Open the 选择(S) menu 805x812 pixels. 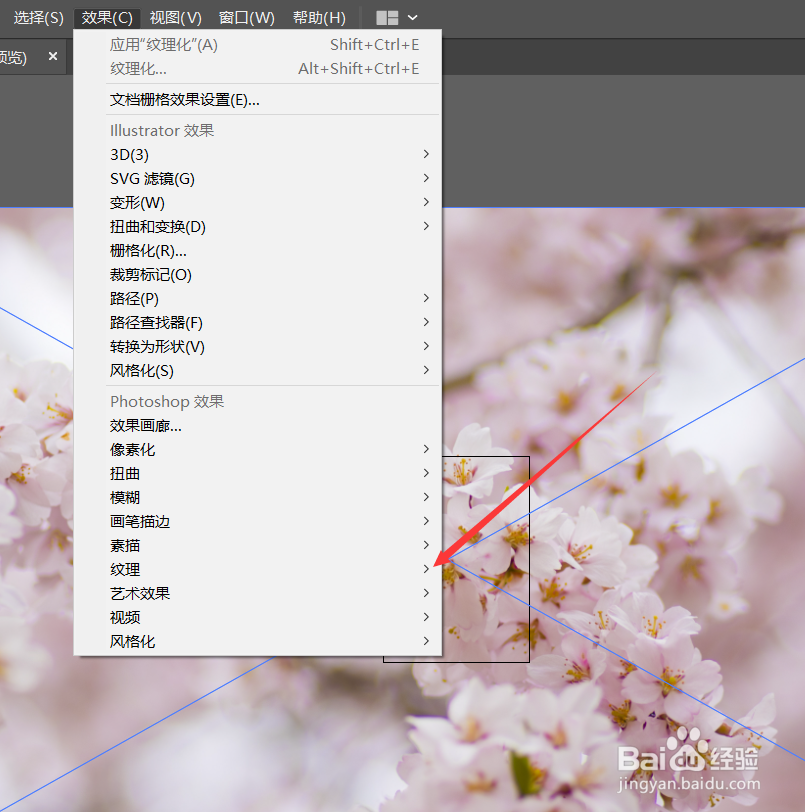(38, 18)
